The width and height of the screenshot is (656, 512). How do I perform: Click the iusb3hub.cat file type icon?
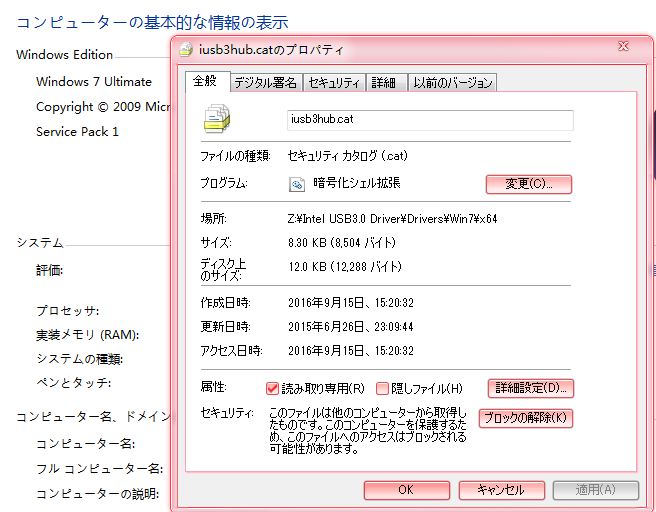[x=217, y=118]
